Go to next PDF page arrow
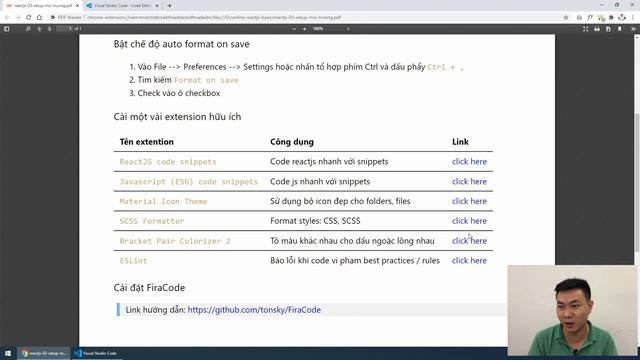 49,29
